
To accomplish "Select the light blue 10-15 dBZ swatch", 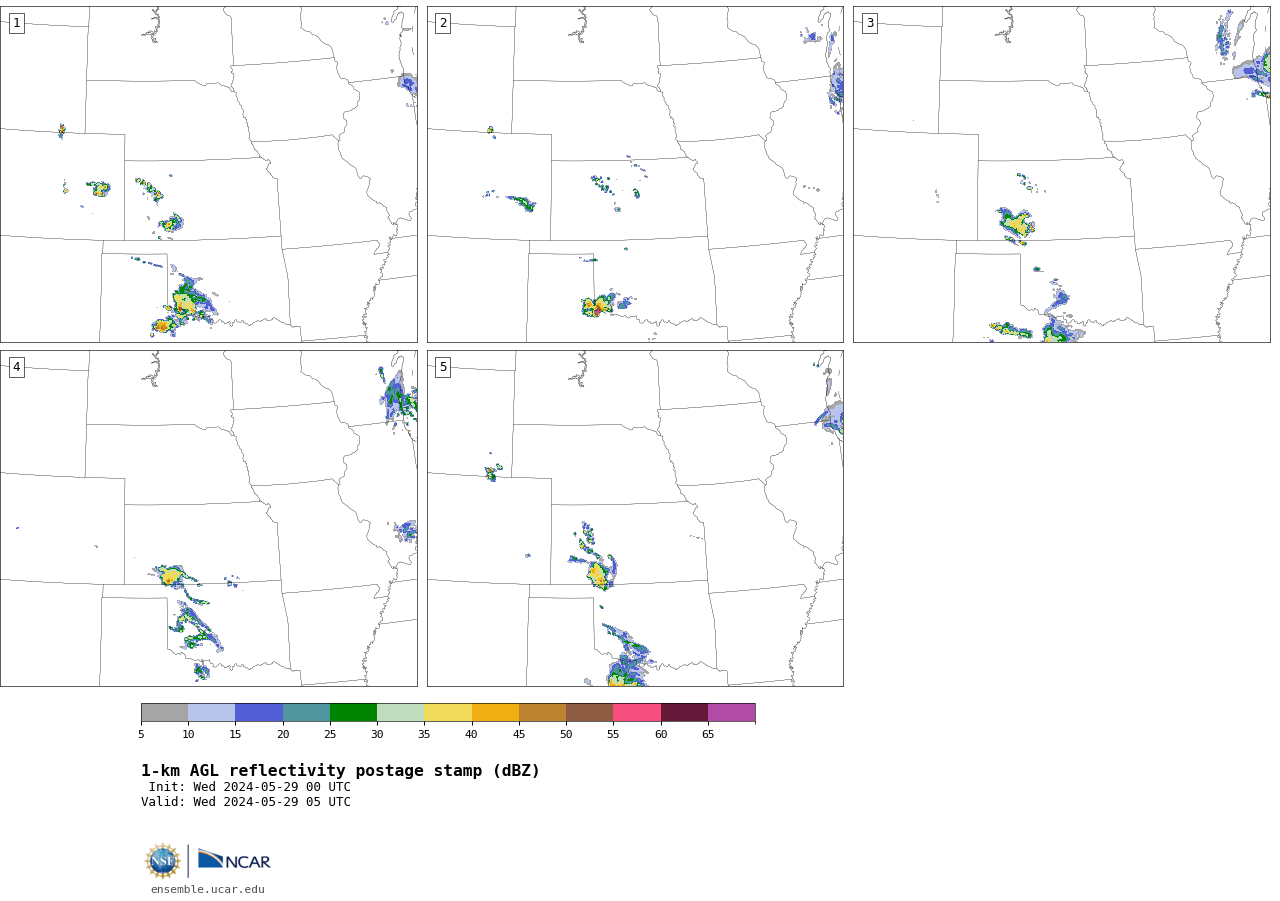I will pyautogui.click(x=212, y=713).
